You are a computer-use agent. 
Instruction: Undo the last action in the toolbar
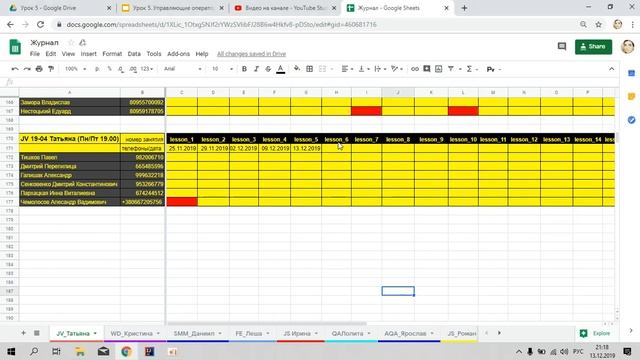pyautogui.click(x=15, y=69)
